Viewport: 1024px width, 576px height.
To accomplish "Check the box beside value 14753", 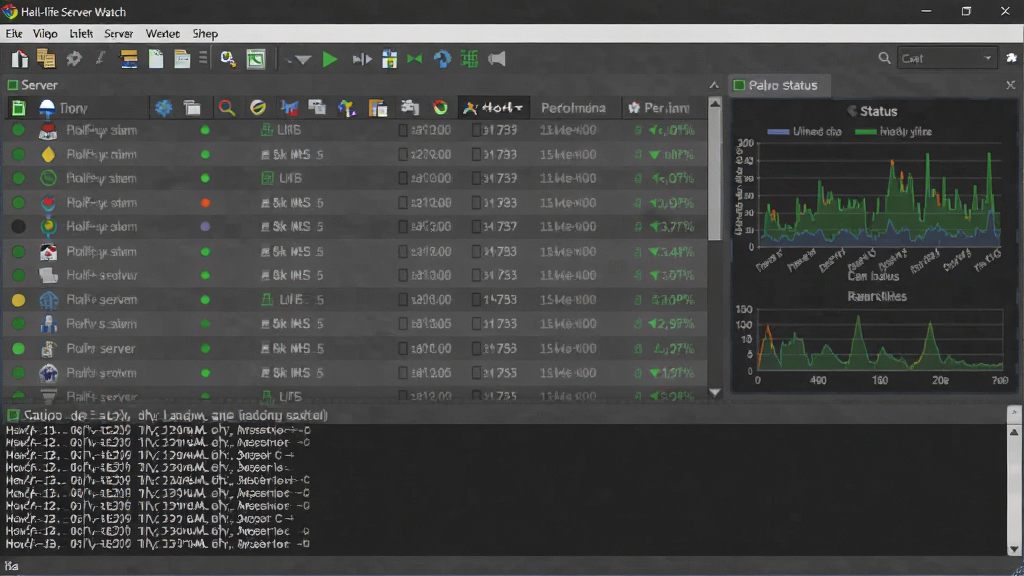I will [x=477, y=300].
